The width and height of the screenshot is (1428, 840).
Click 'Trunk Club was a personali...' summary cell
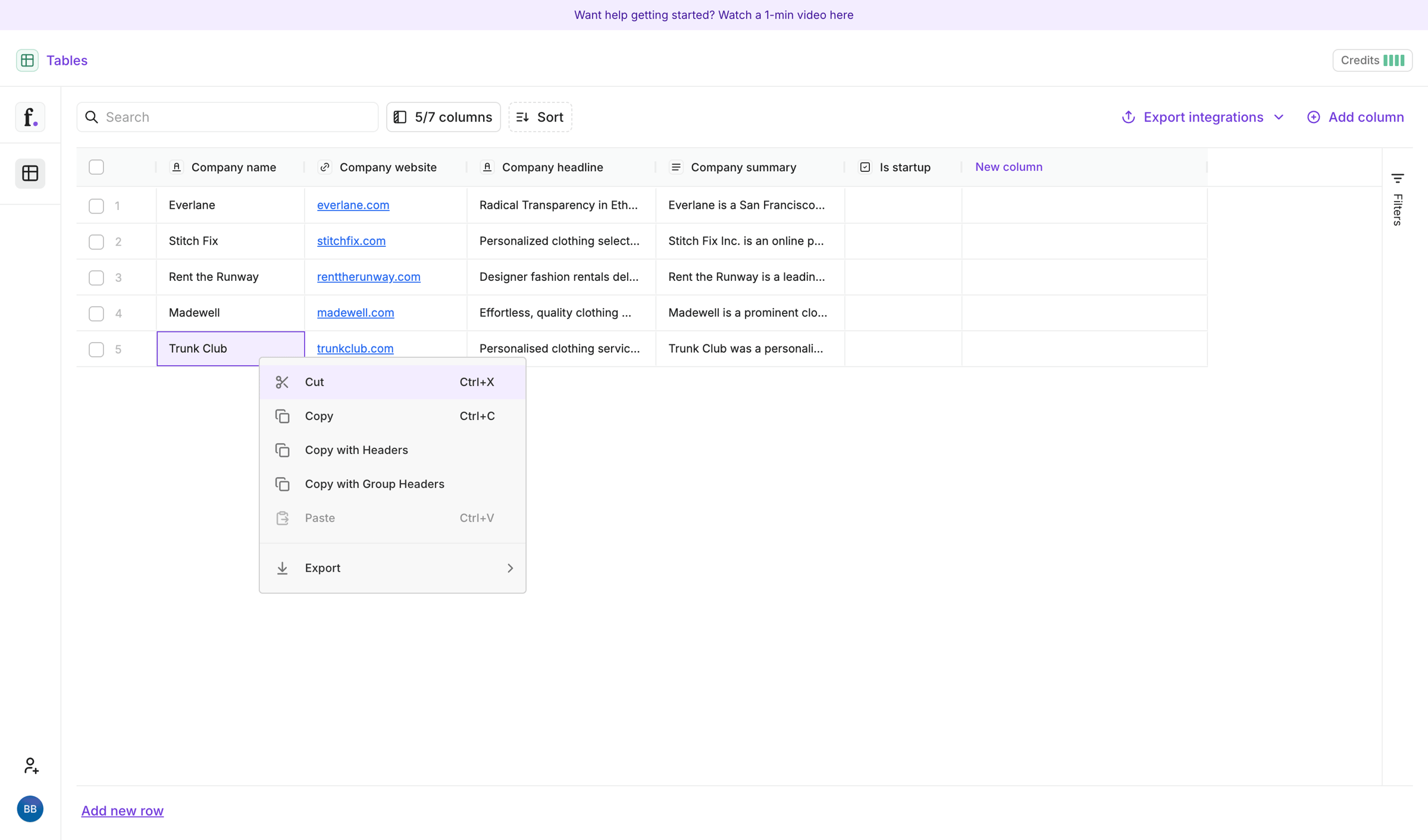pyautogui.click(x=750, y=349)
